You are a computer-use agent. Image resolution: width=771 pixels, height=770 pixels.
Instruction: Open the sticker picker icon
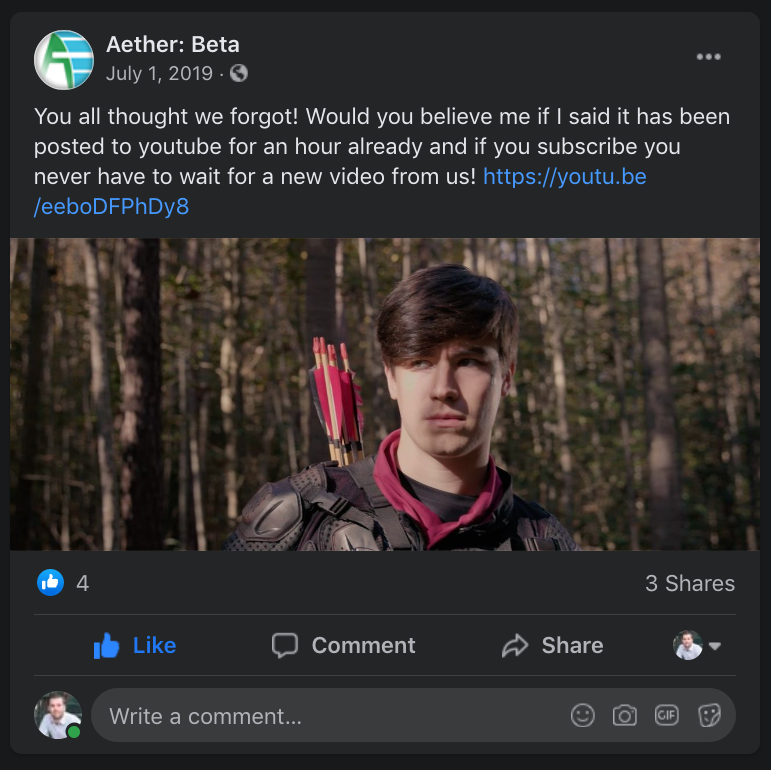(x=709, y=715)
